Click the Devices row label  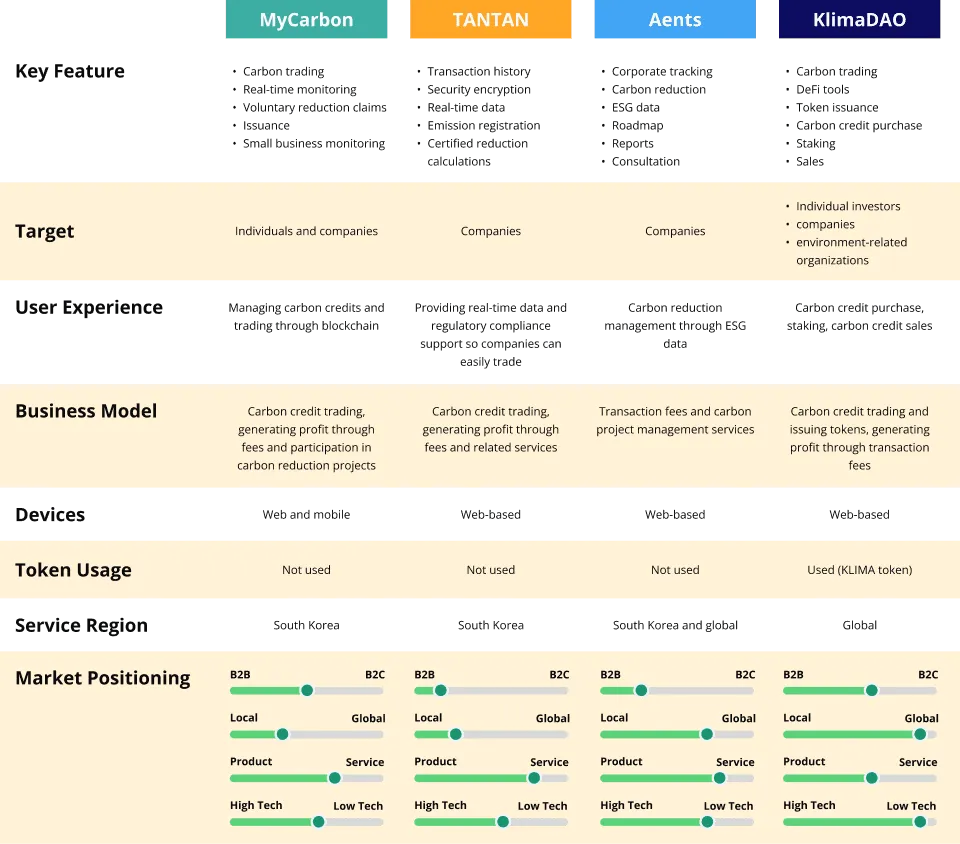click(x=50, y=515)
